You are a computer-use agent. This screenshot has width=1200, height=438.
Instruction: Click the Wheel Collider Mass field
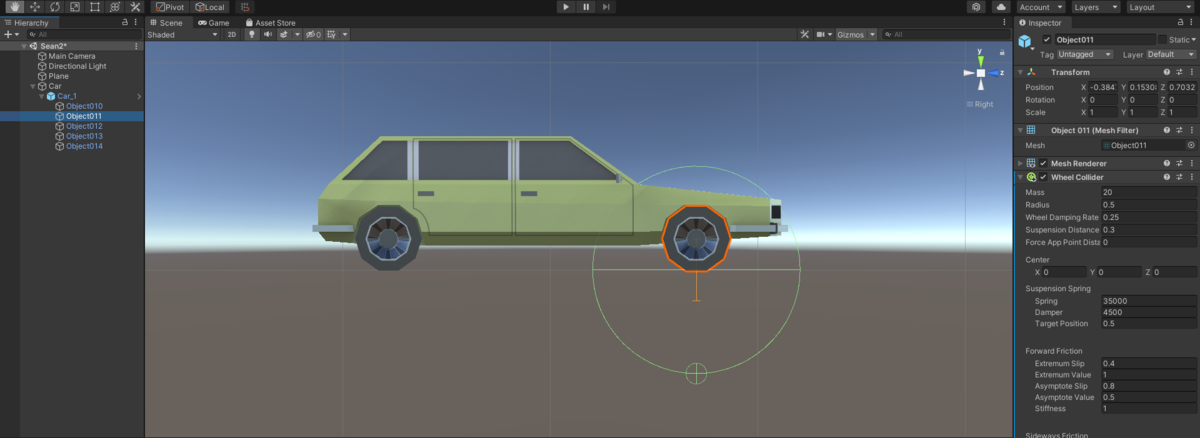1147,191
